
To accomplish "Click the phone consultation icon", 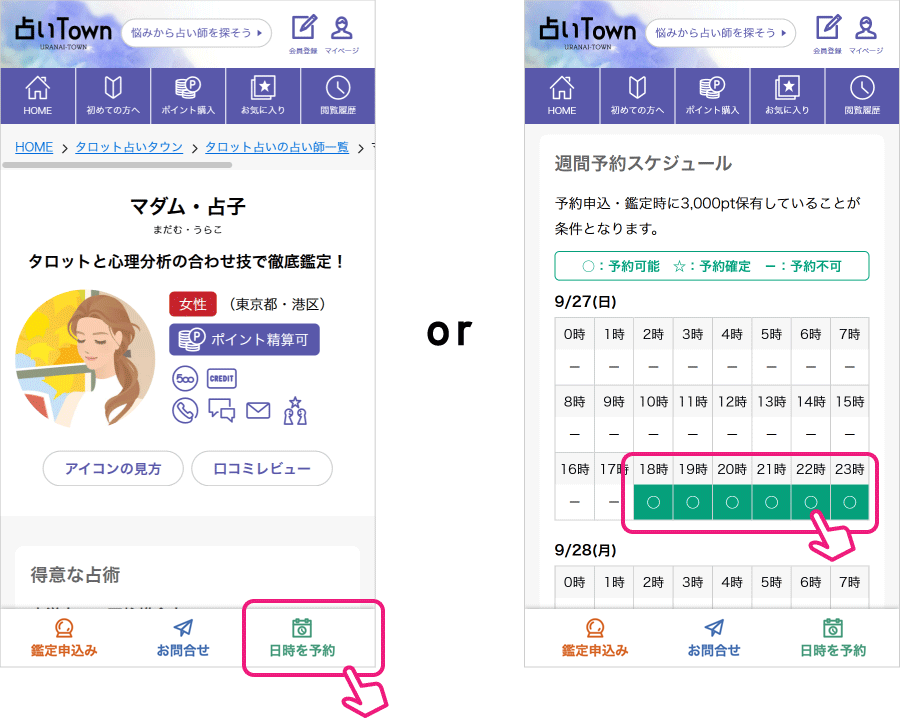I will pyautogui.click(x=185, y=410).
